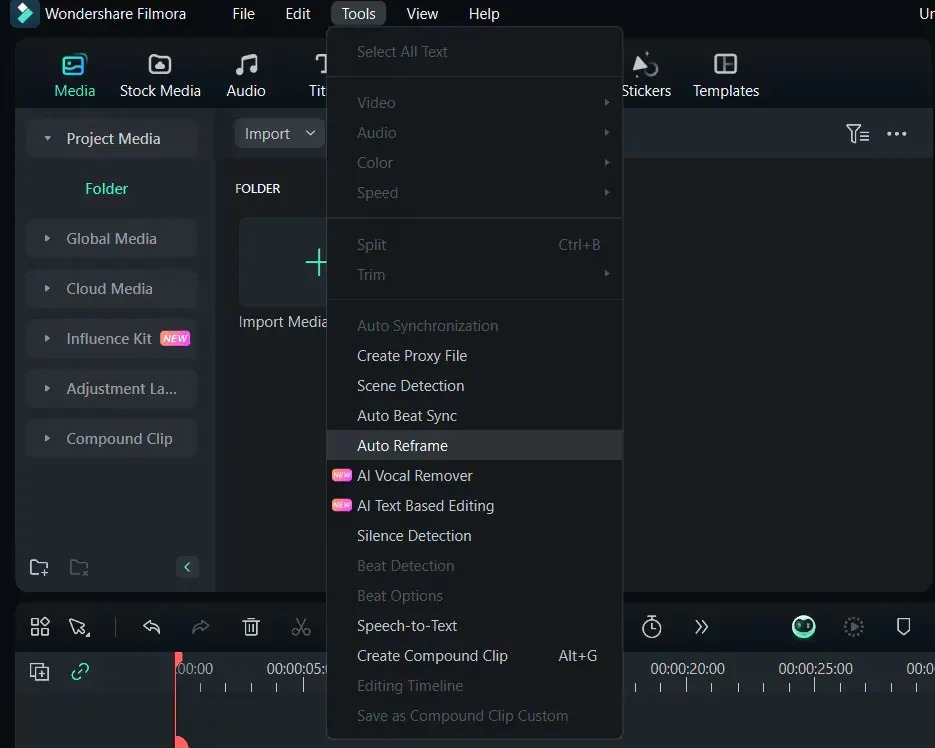Click the delete trash icon
Image resolution: width=935 pixels, height=748 pixels.
pyautogui.click(x=251, y=627)
